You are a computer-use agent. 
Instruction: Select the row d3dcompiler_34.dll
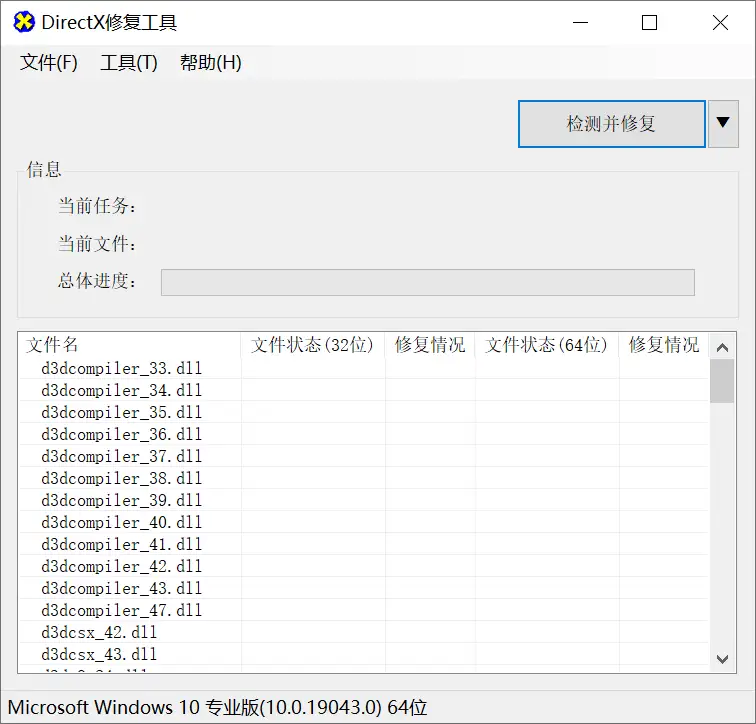coord(364,390)
